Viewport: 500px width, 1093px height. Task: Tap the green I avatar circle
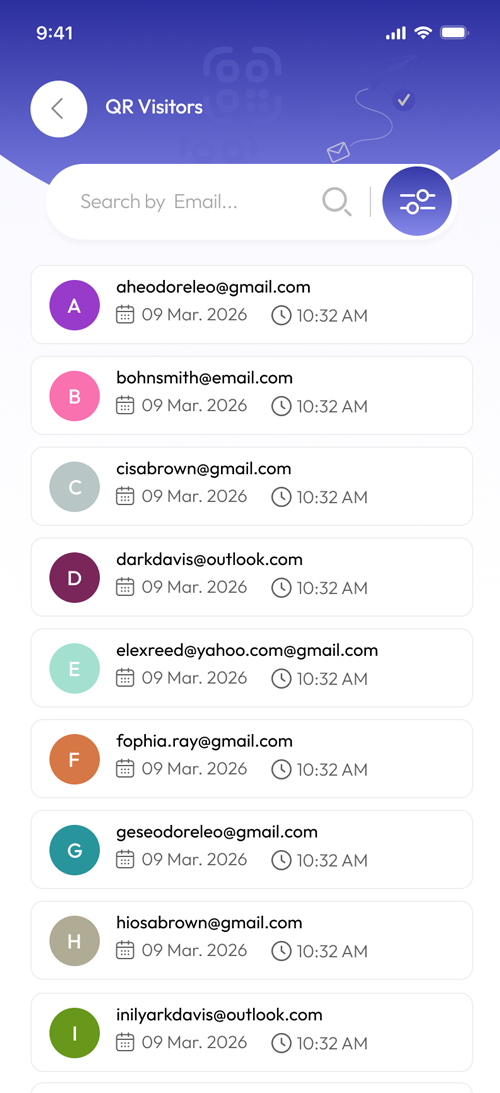(75, 1033)
